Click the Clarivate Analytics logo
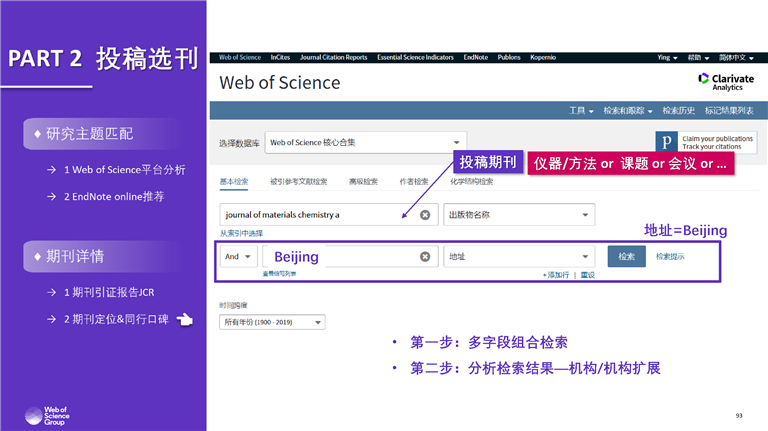The height and width of the screenshot is (431, 768). point(726,82)
